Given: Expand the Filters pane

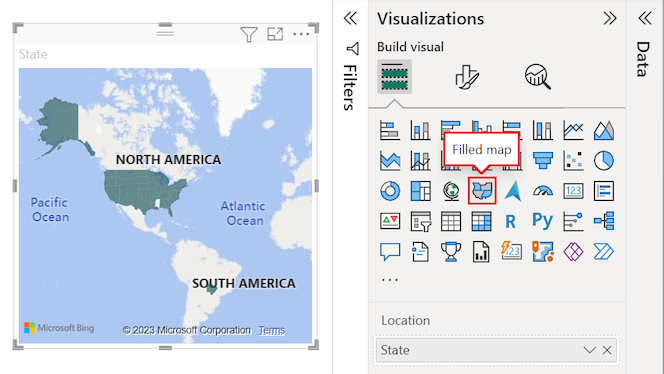Looking at the screenshot, I should [350, 18].
